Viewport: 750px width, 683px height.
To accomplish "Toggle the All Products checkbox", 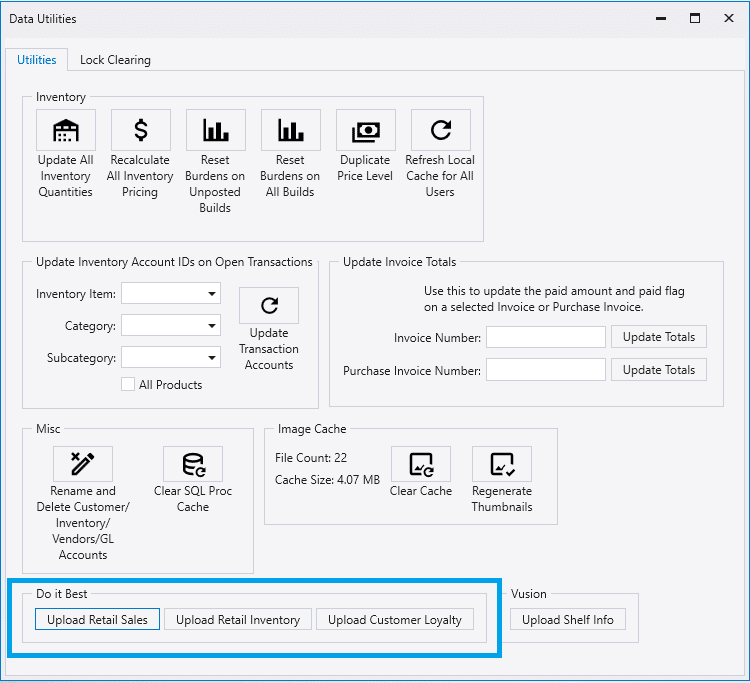I will 128,385.
